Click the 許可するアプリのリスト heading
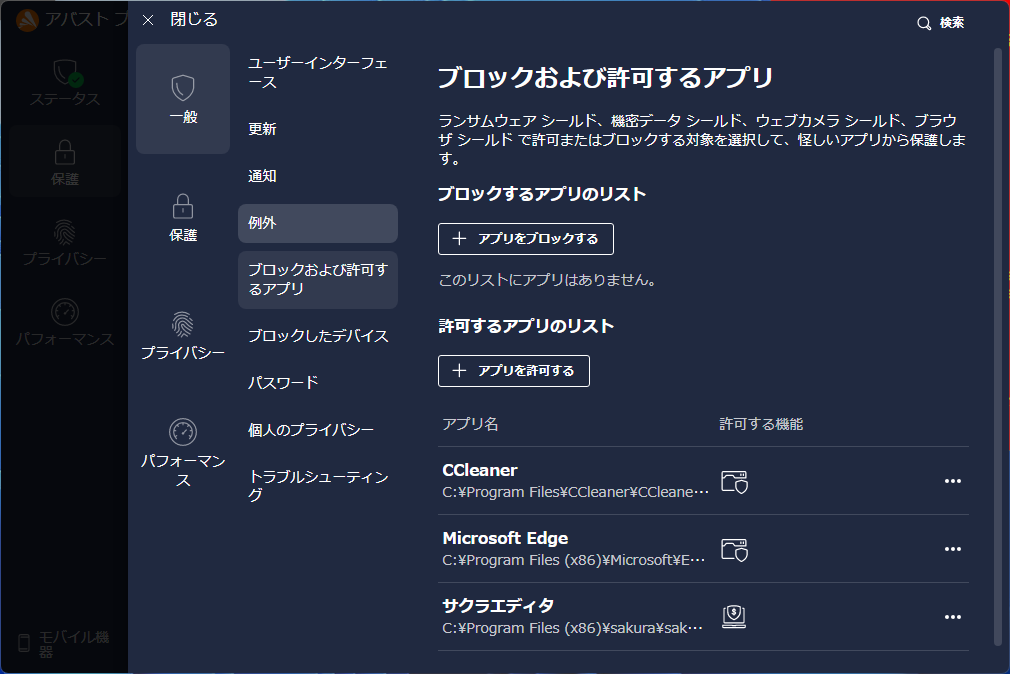 pyautogui.click(x=526, y=326)
